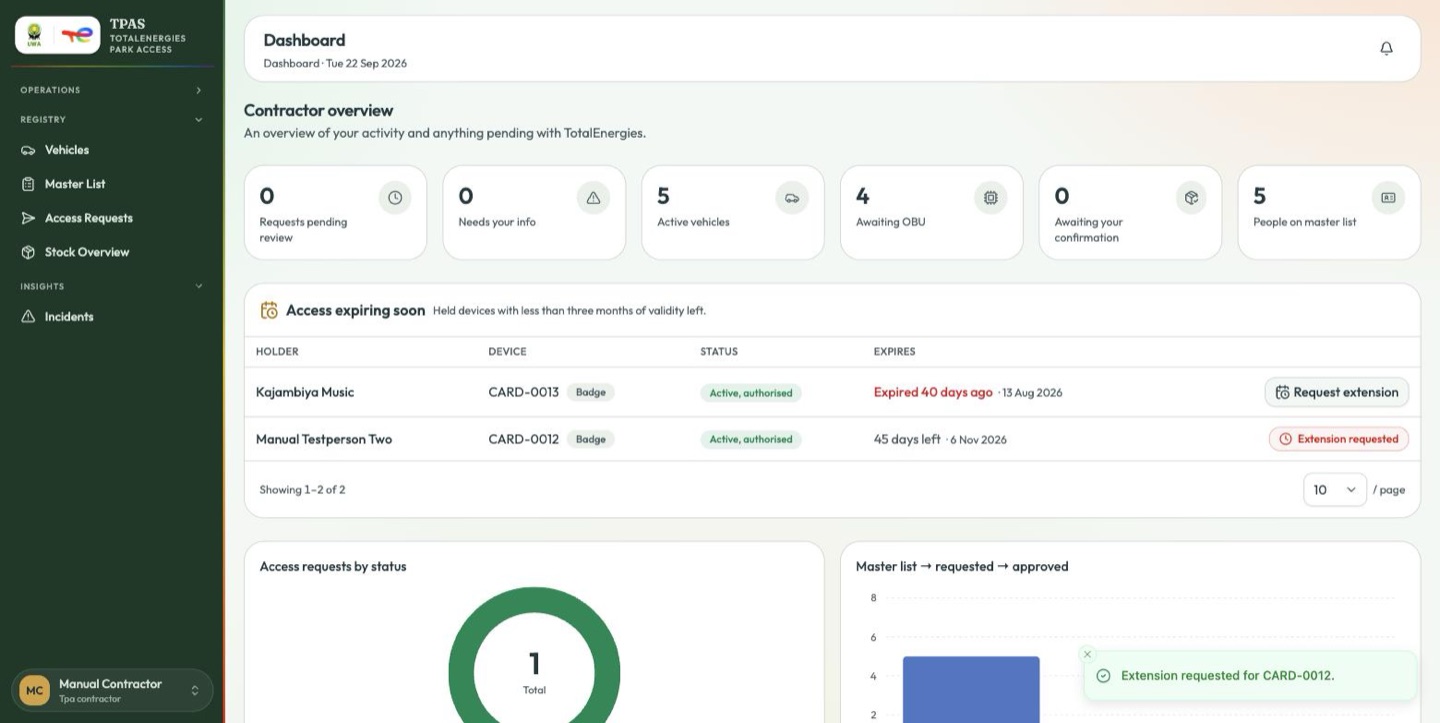Expand the Operations sidebar section

112,90
